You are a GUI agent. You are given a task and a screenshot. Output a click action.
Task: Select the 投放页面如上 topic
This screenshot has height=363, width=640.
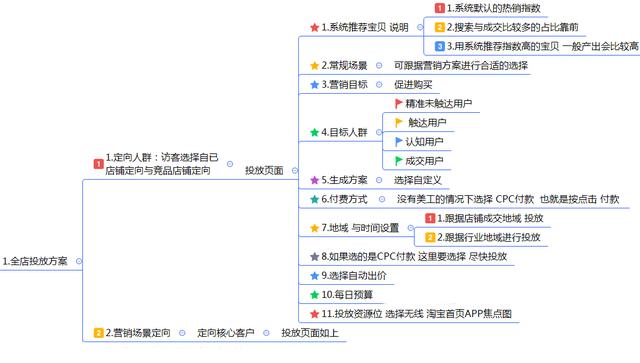point(310,333)
